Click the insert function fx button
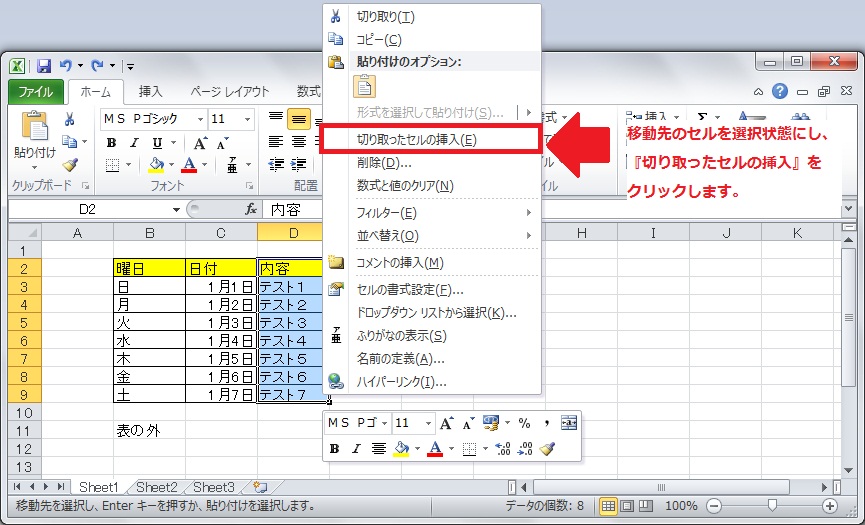Image resolution: width=865 pixels, height=525 pixels. [251, 209]
